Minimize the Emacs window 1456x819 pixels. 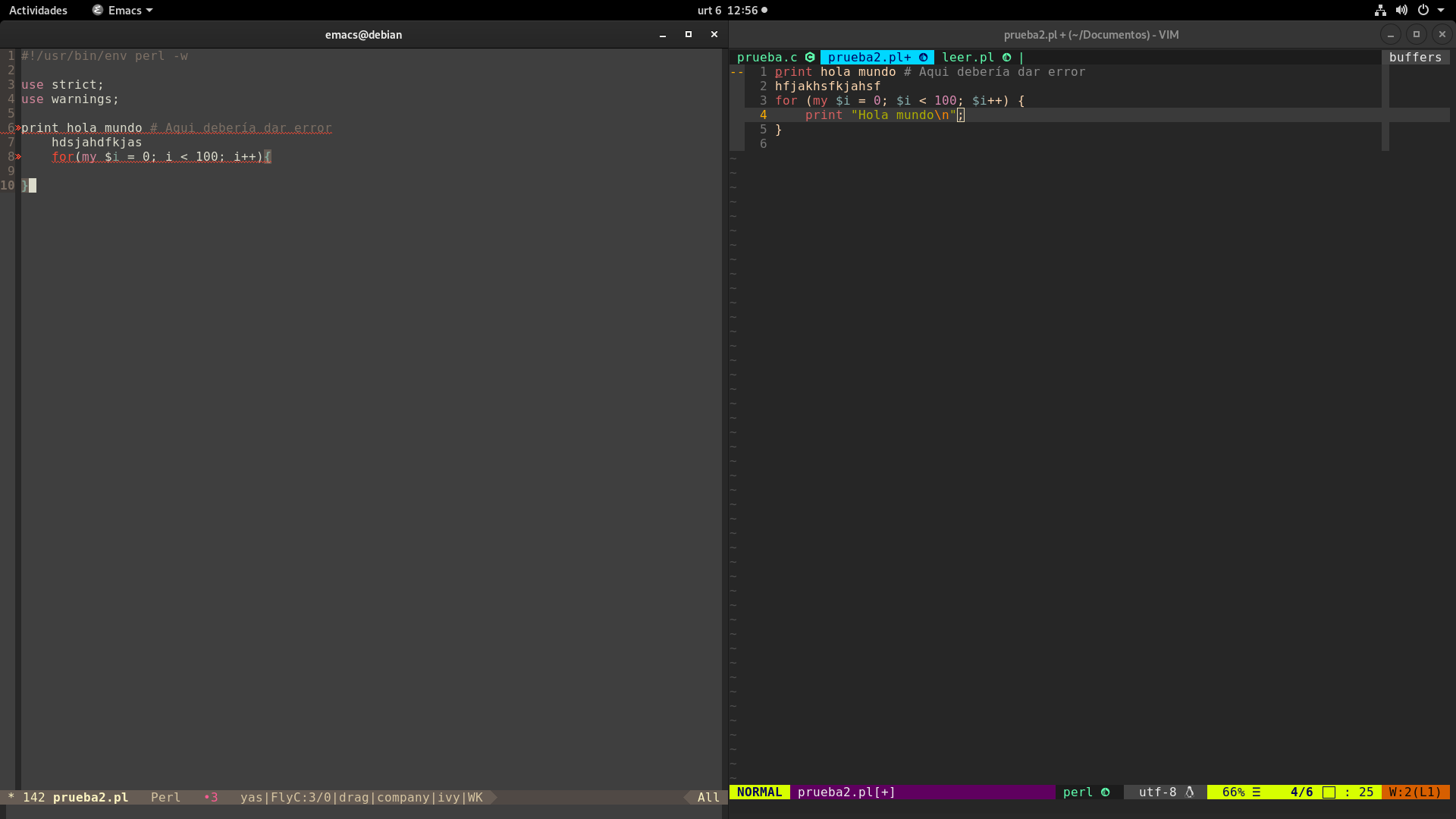[663, 34]
